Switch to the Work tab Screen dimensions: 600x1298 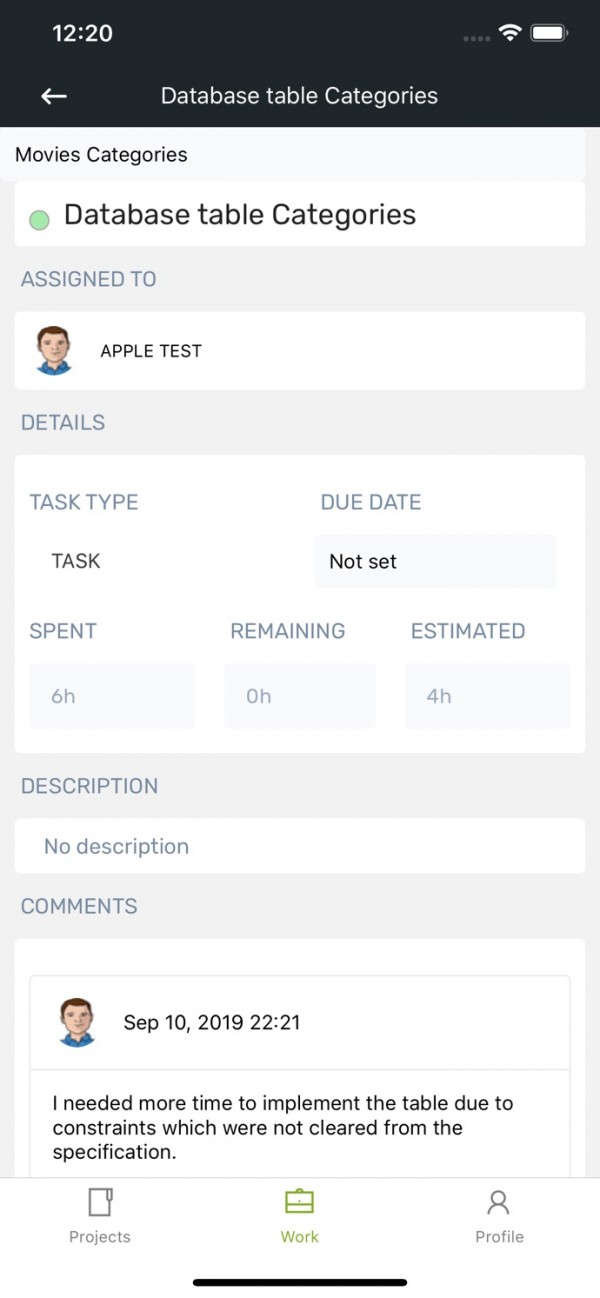point(299,1213)
